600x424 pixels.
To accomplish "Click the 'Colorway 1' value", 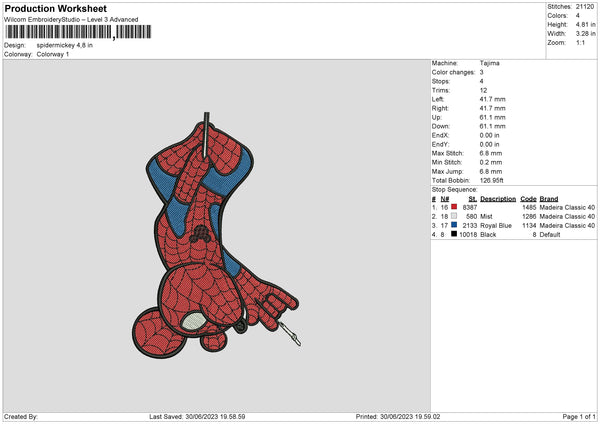I will pos(53,54).
